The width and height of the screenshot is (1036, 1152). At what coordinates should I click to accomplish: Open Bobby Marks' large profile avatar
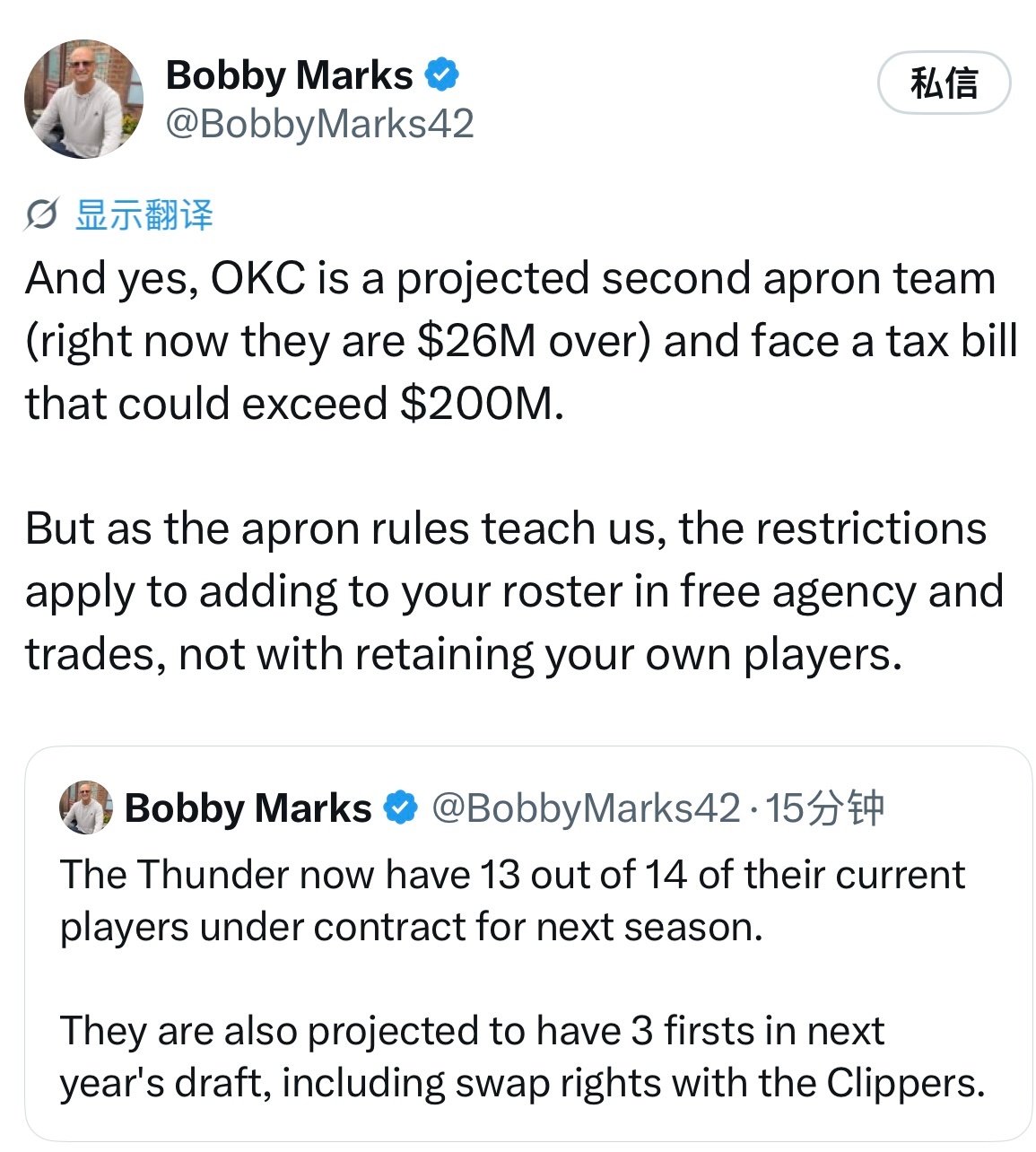(x=83, y=99)
